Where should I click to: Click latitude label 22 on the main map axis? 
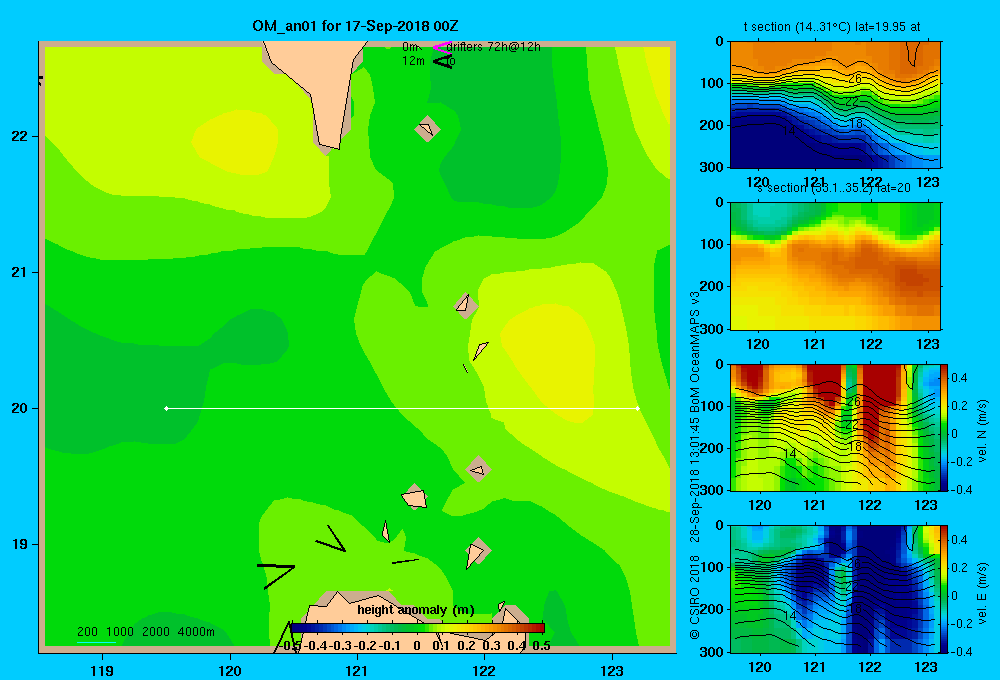pos(20,136)
